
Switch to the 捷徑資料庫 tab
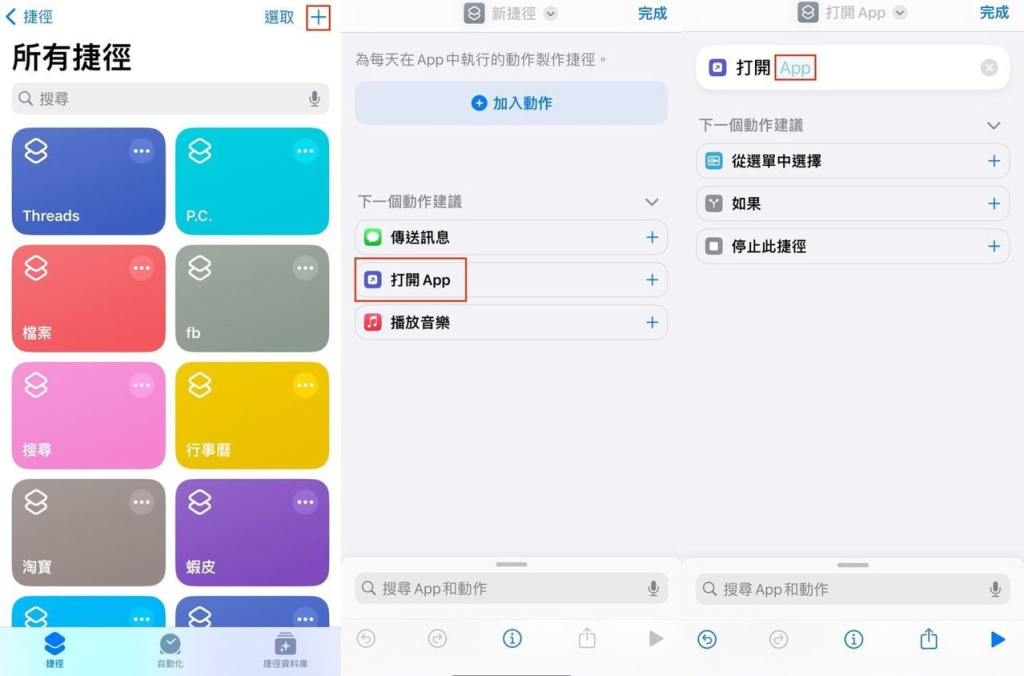click(285, 648)
